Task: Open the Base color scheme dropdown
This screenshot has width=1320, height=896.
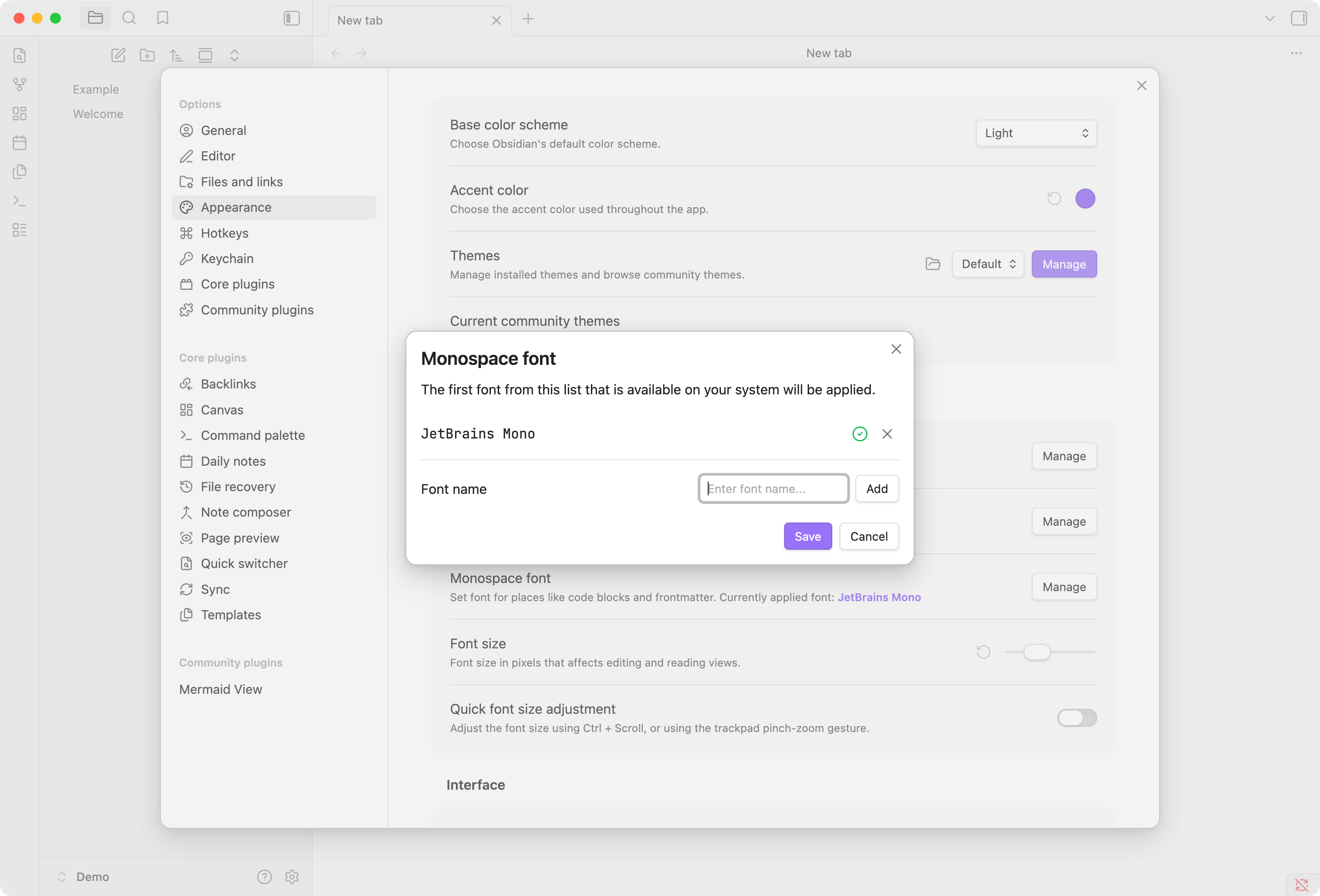Action: pyautogui.click(x=1035, y=133)
